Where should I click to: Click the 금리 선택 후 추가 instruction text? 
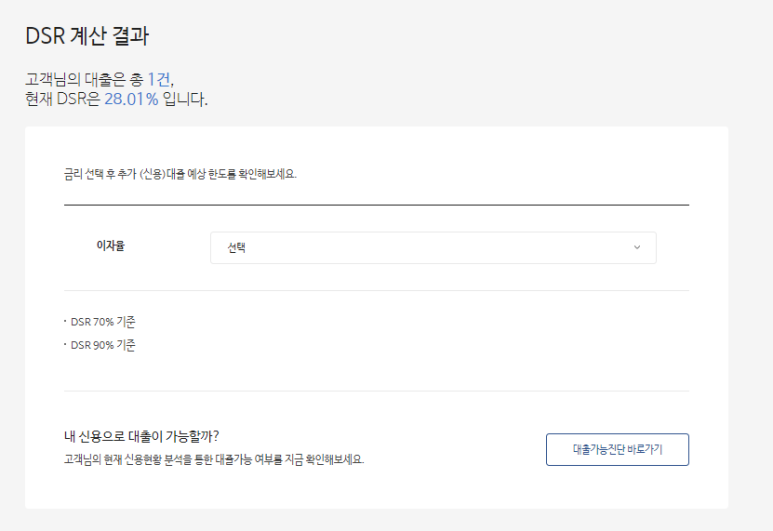point(180,174)
